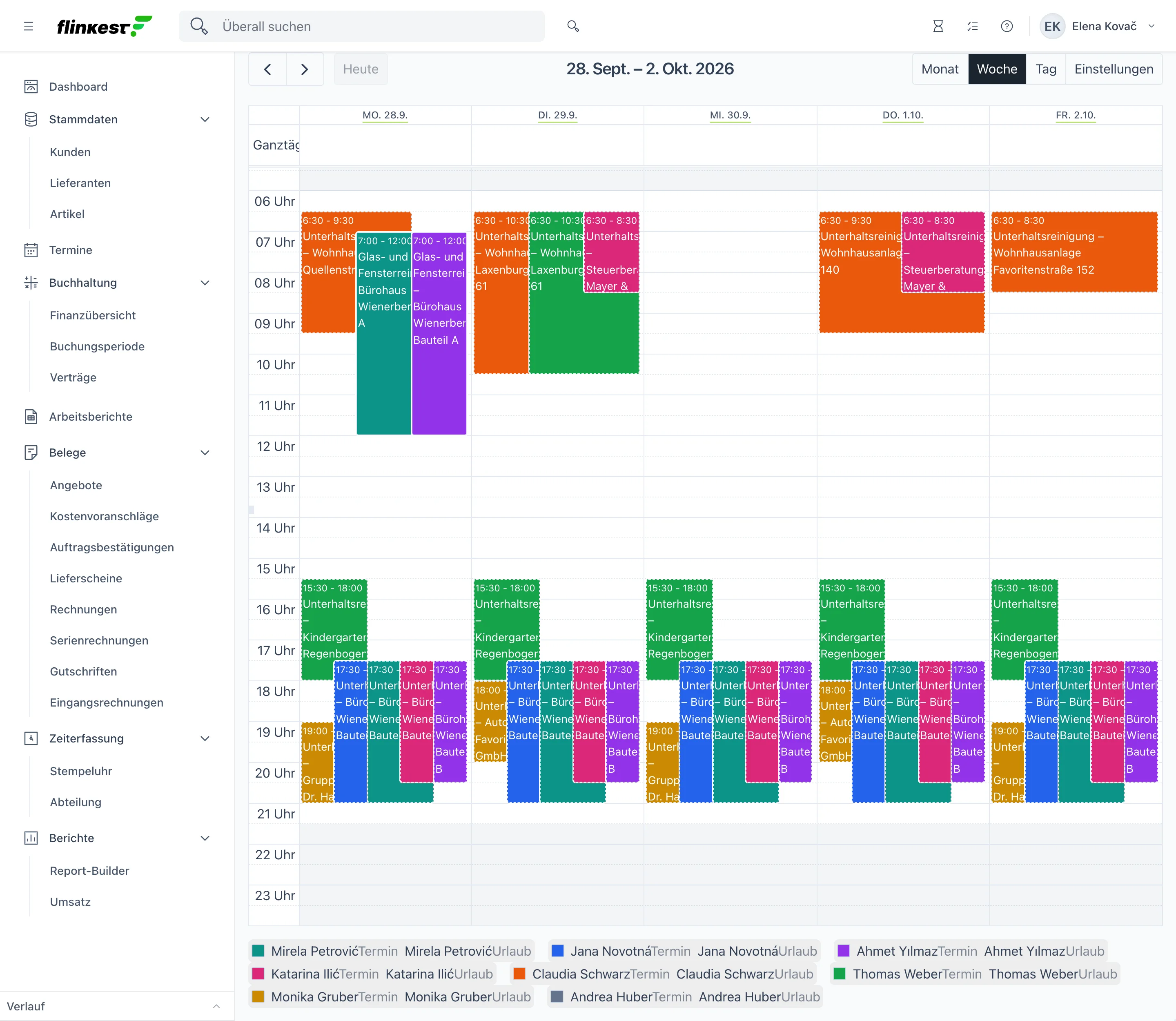Open the task checklist icon

[973, 26]
